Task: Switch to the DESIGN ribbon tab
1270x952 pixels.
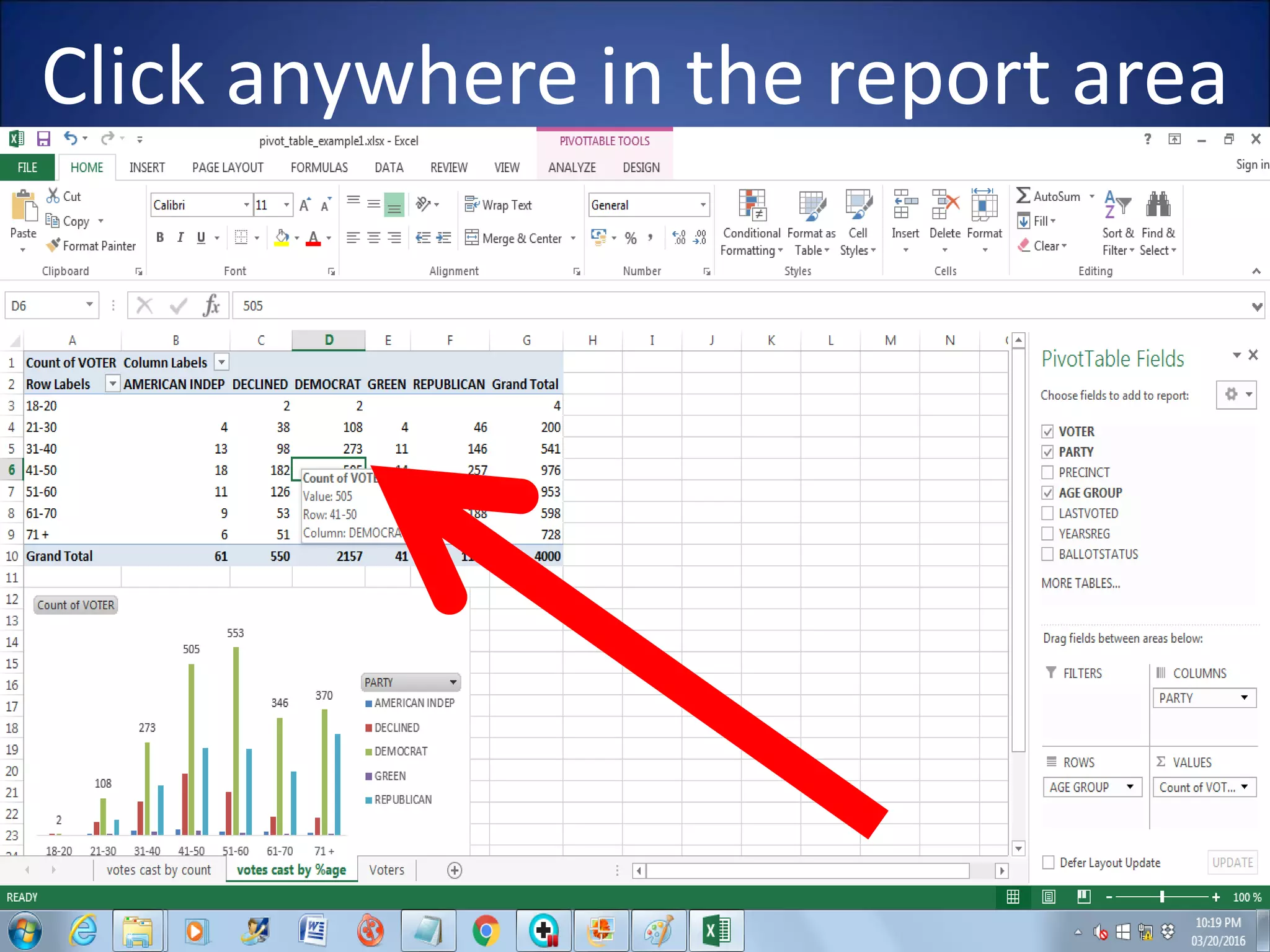Action: 641,167
